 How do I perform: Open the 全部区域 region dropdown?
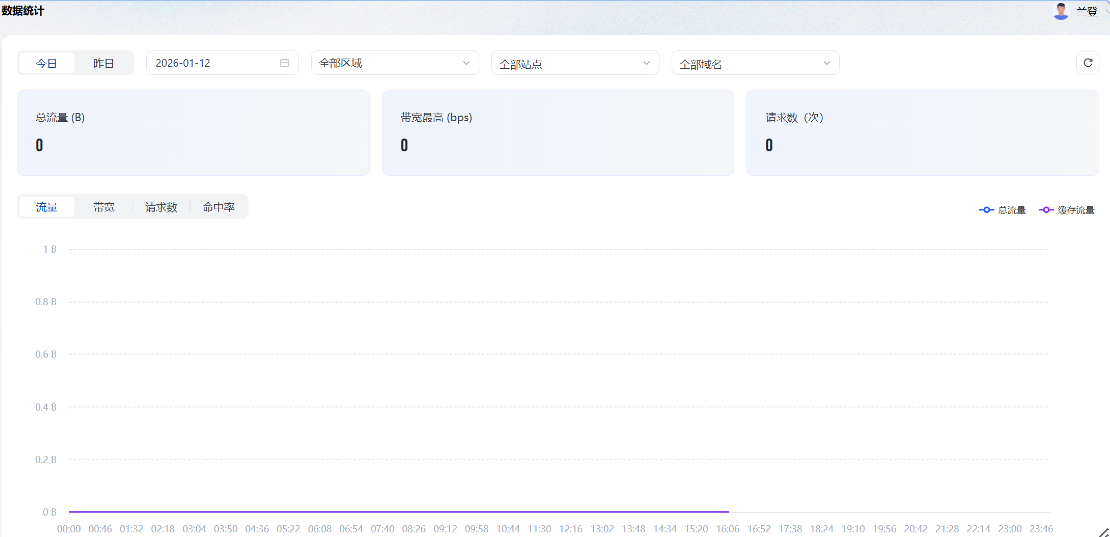point(395,63)
